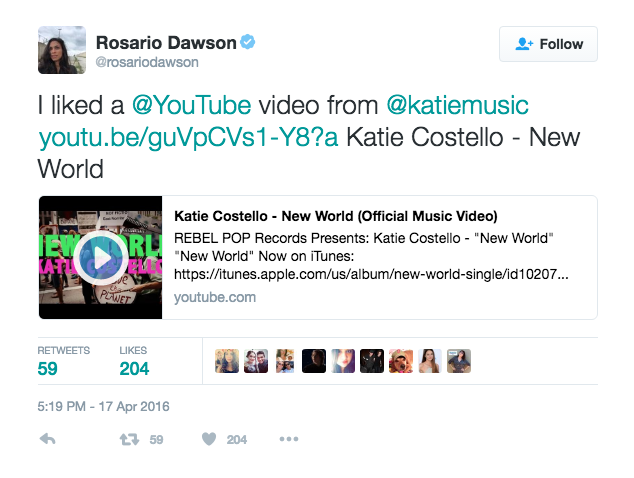Play the New World video thumbnail

[101, 258]
